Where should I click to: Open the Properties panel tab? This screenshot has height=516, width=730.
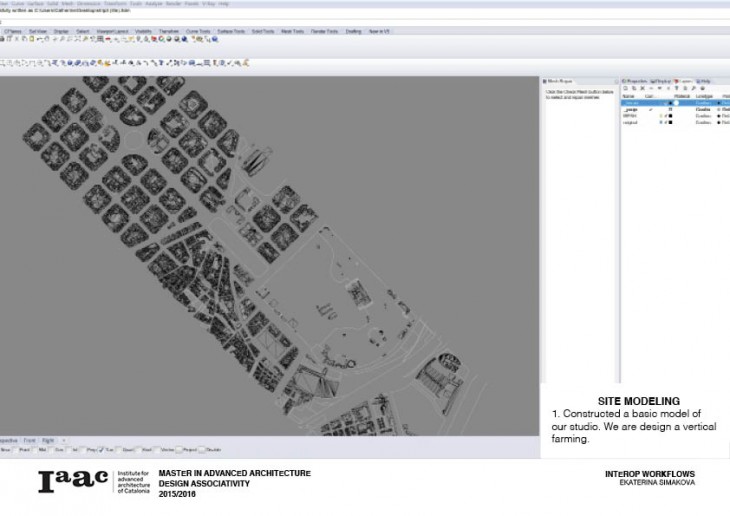(635, 81)
